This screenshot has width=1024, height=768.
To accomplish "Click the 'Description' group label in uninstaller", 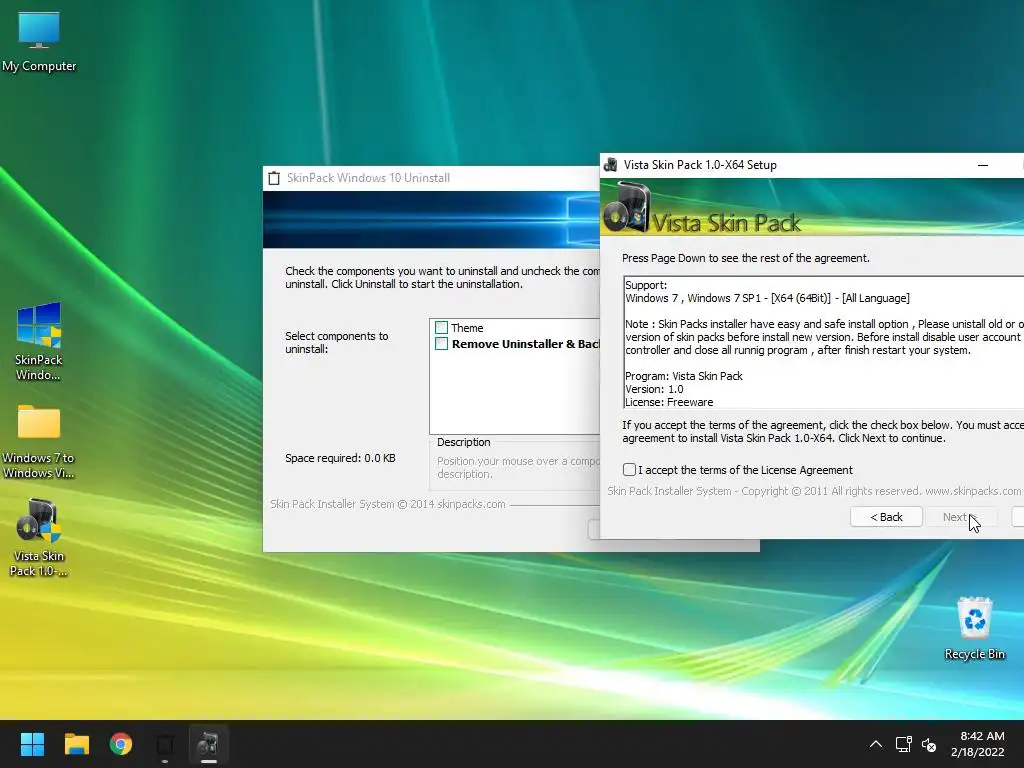I will pos(464,442).
